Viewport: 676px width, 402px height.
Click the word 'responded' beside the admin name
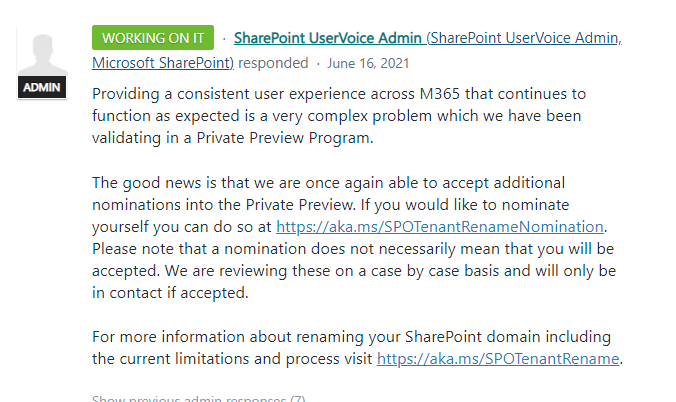[273, 63]
